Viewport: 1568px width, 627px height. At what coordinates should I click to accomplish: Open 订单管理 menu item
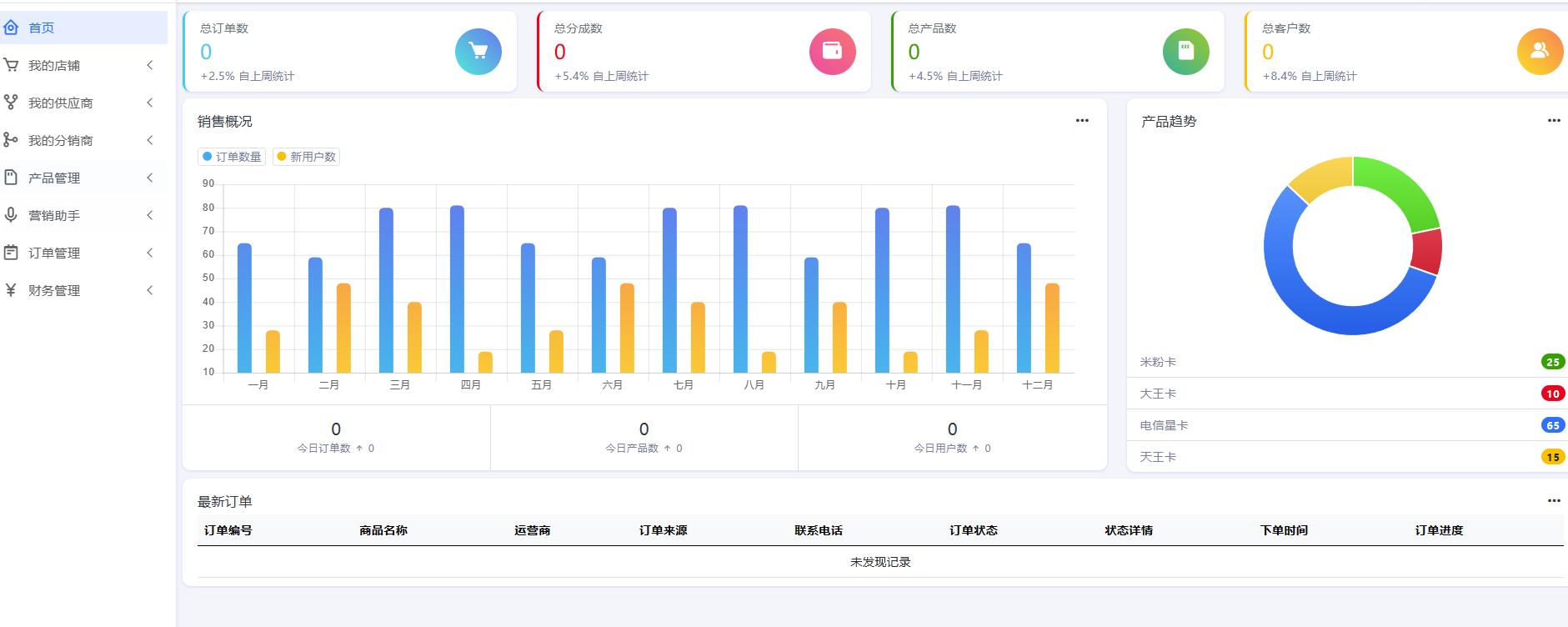click(x=83, y=253)
